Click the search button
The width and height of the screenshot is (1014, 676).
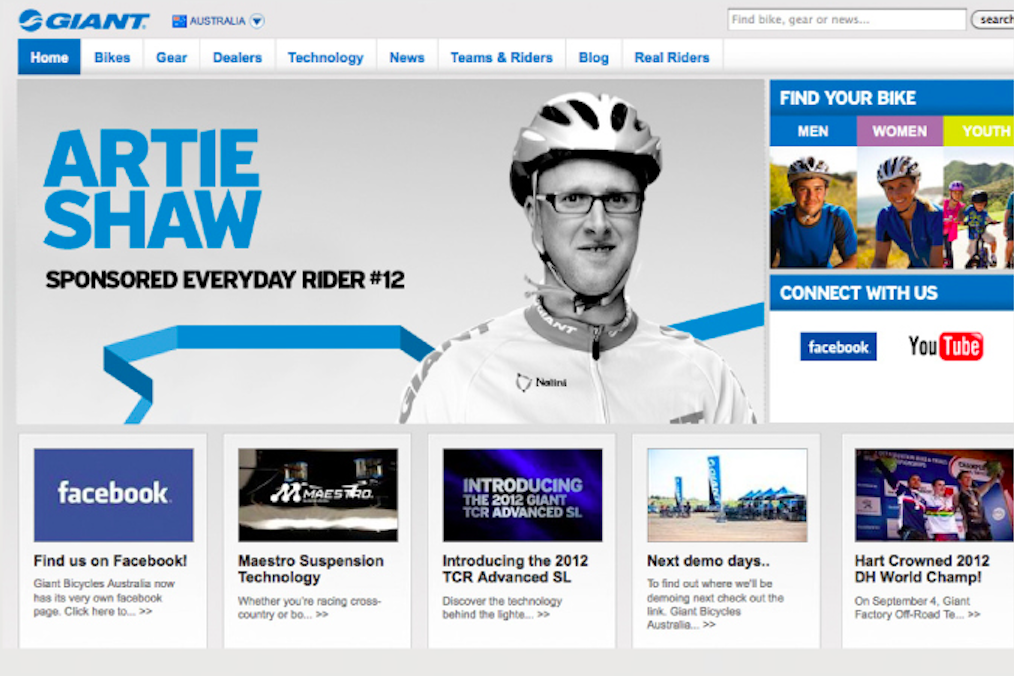[x=993, y=20]
